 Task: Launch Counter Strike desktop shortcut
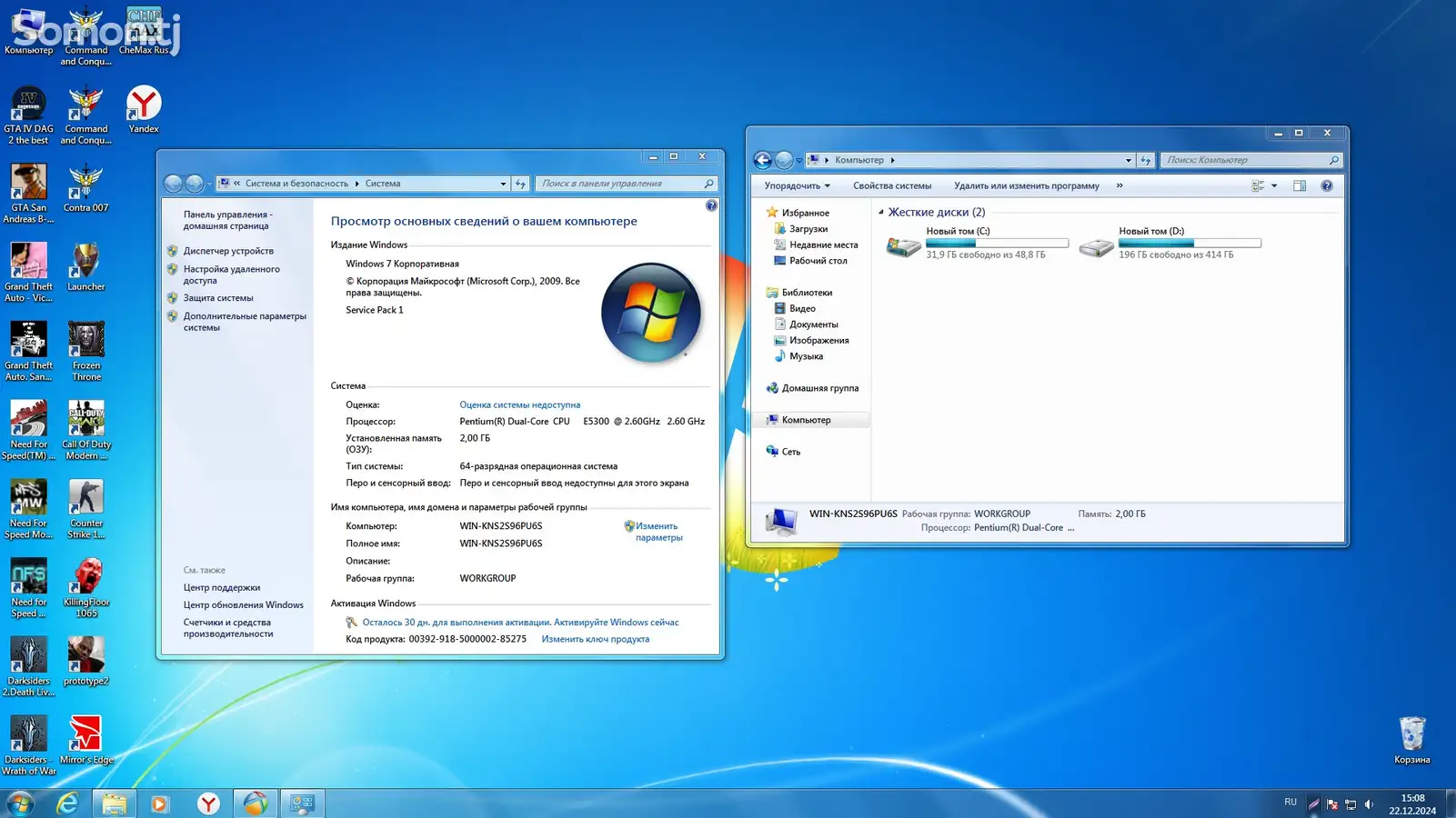[85, 509]
